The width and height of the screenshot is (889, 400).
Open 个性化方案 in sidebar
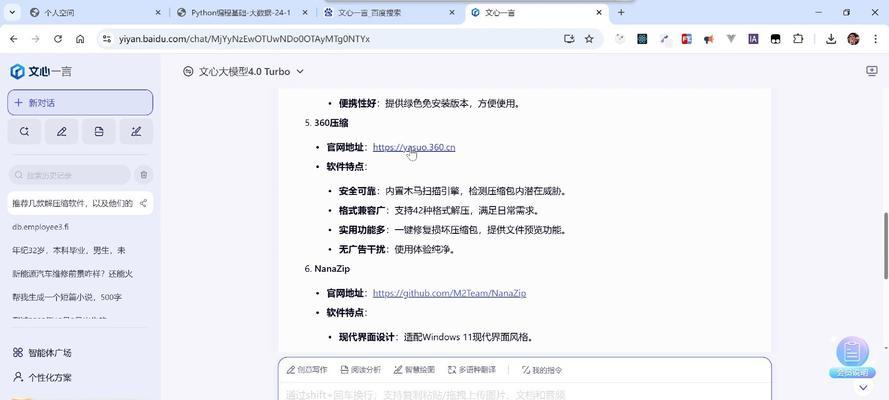43,377
